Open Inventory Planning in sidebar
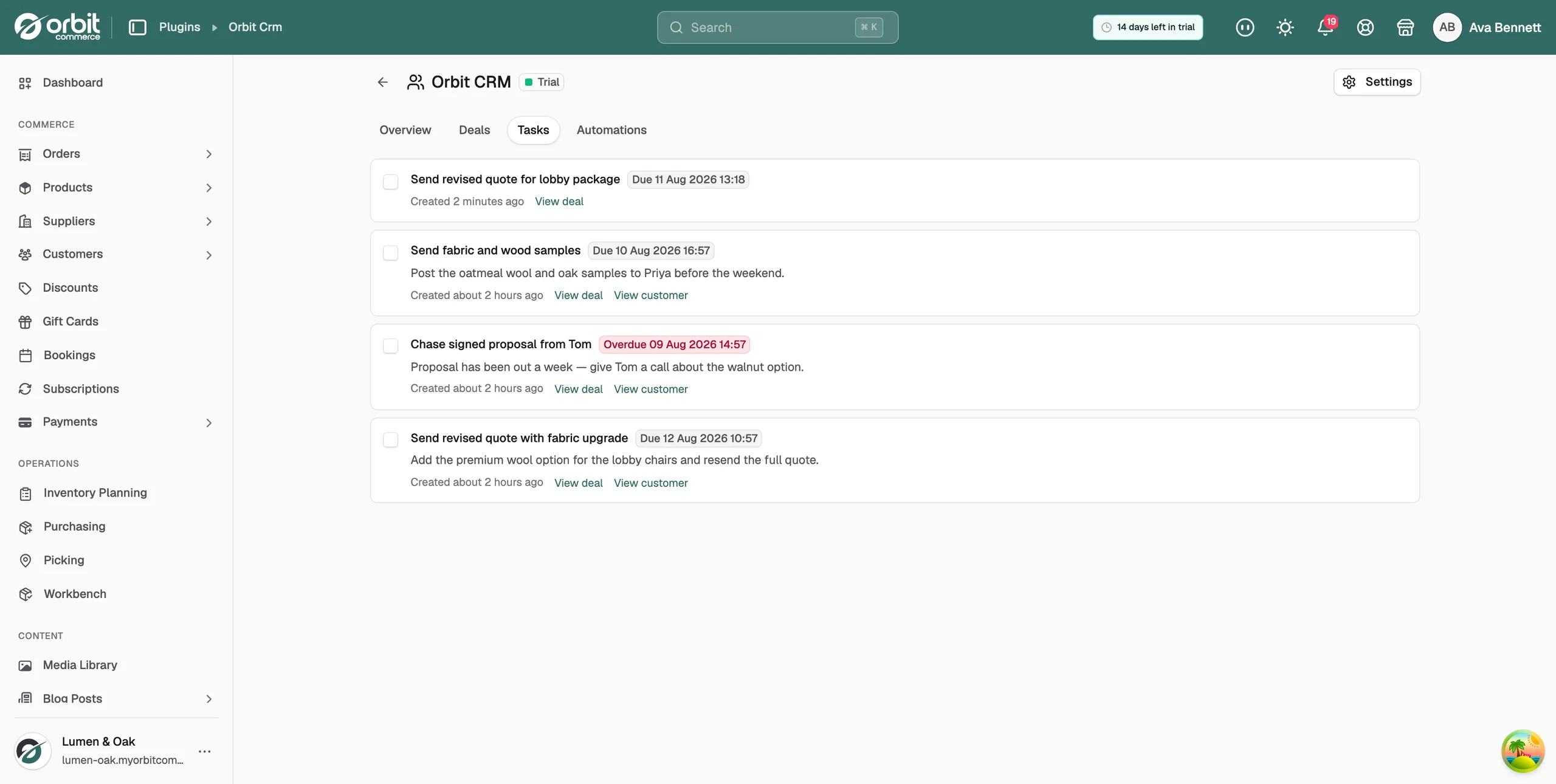The width and height of the screenshot is (1556, 784). [95, 493]
